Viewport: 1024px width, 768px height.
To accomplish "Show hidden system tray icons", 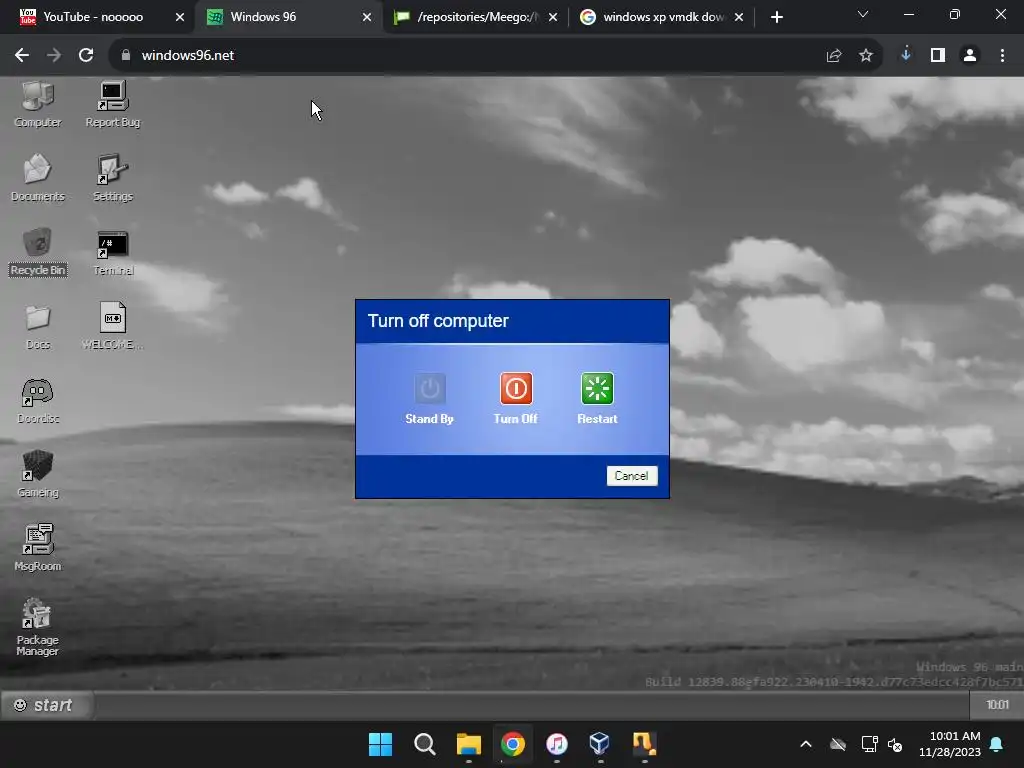I will tap(806, 744).
